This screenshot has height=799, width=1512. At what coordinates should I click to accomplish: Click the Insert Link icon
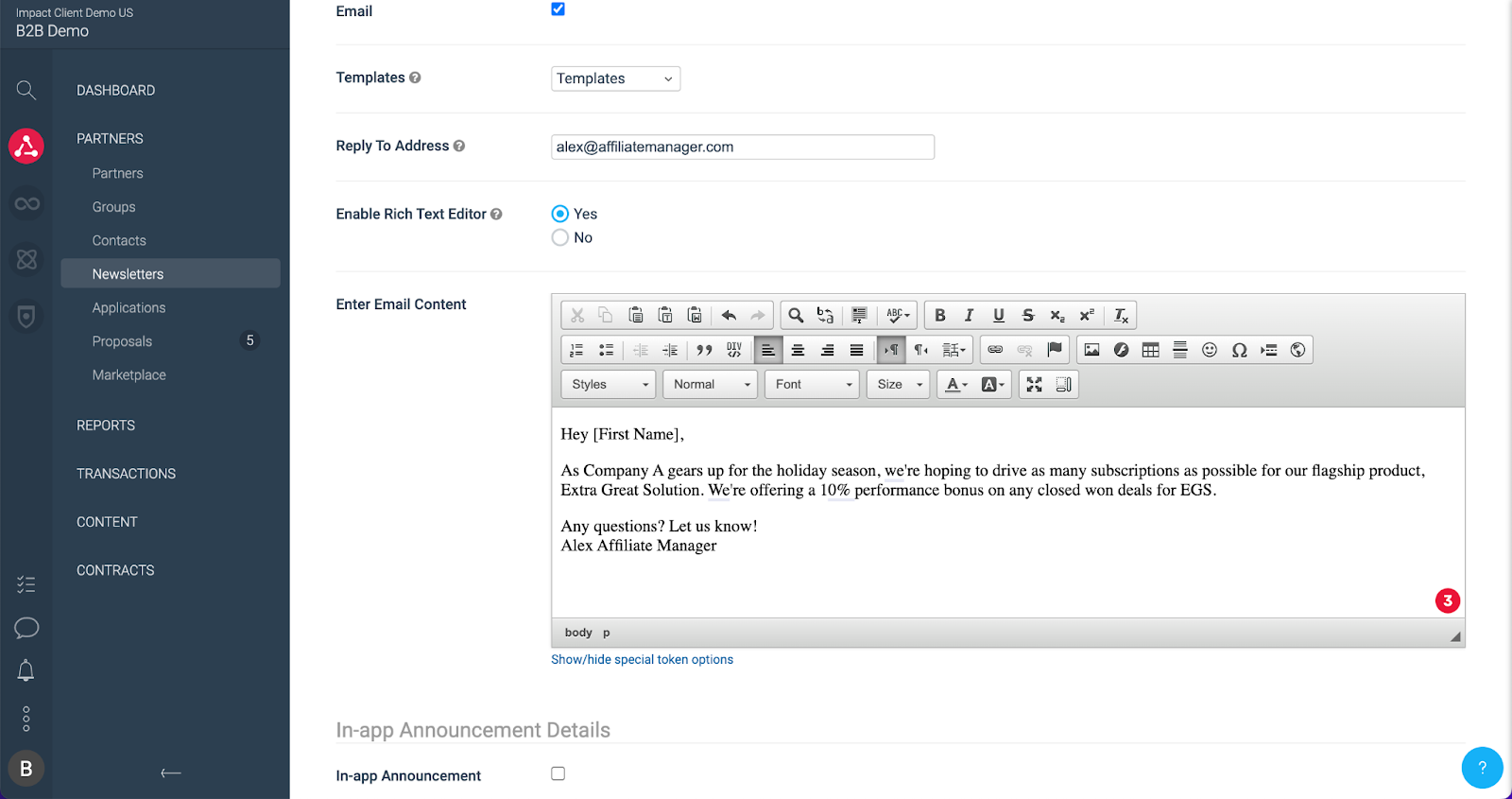995,350
